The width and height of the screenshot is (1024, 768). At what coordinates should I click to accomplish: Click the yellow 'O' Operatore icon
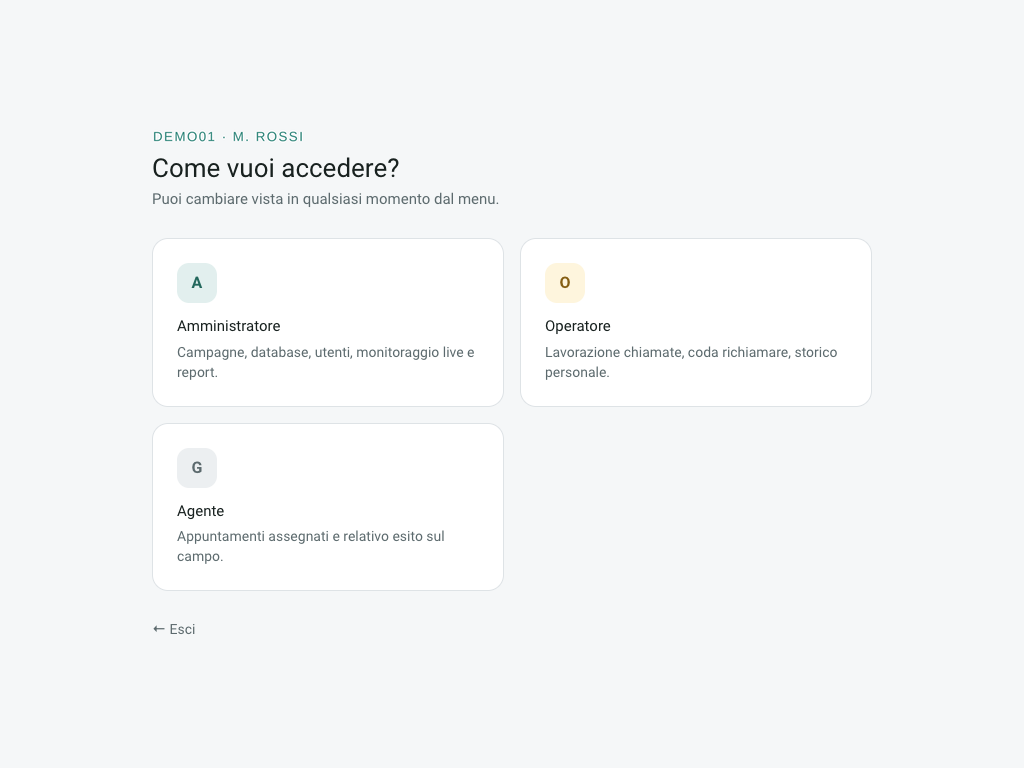coord(565,283)
